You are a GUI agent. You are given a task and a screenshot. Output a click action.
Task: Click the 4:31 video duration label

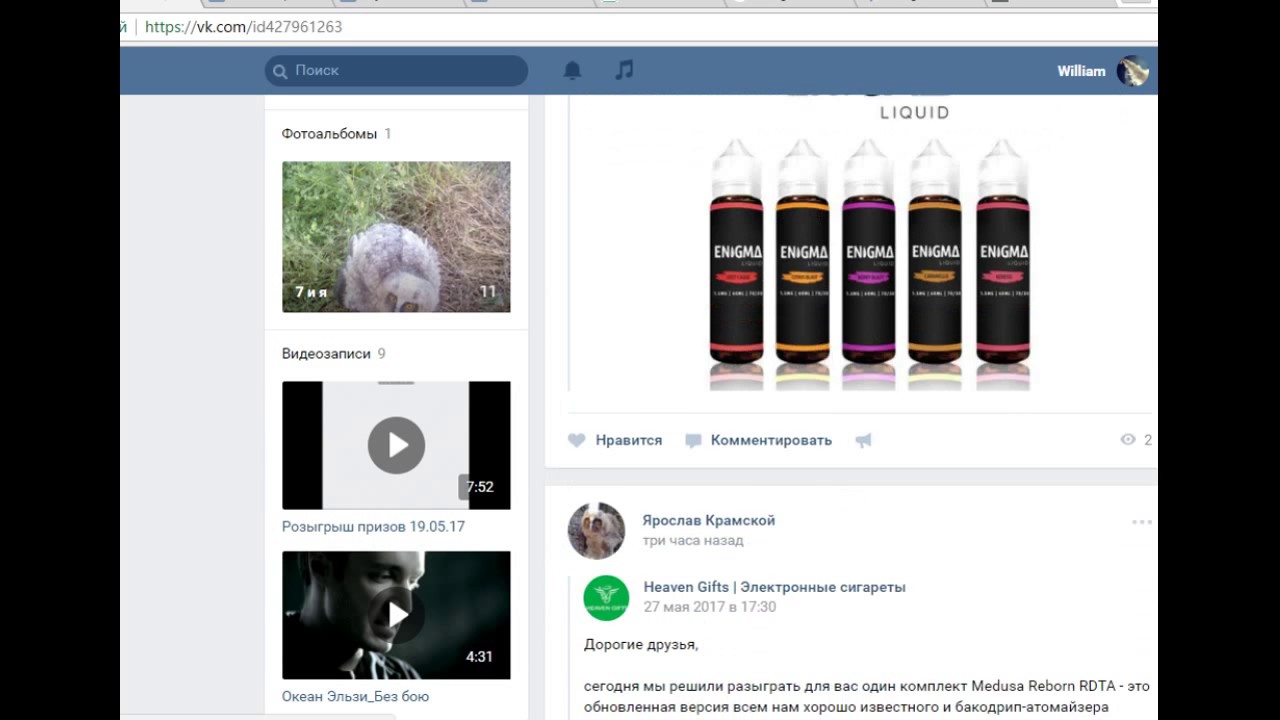480,657
